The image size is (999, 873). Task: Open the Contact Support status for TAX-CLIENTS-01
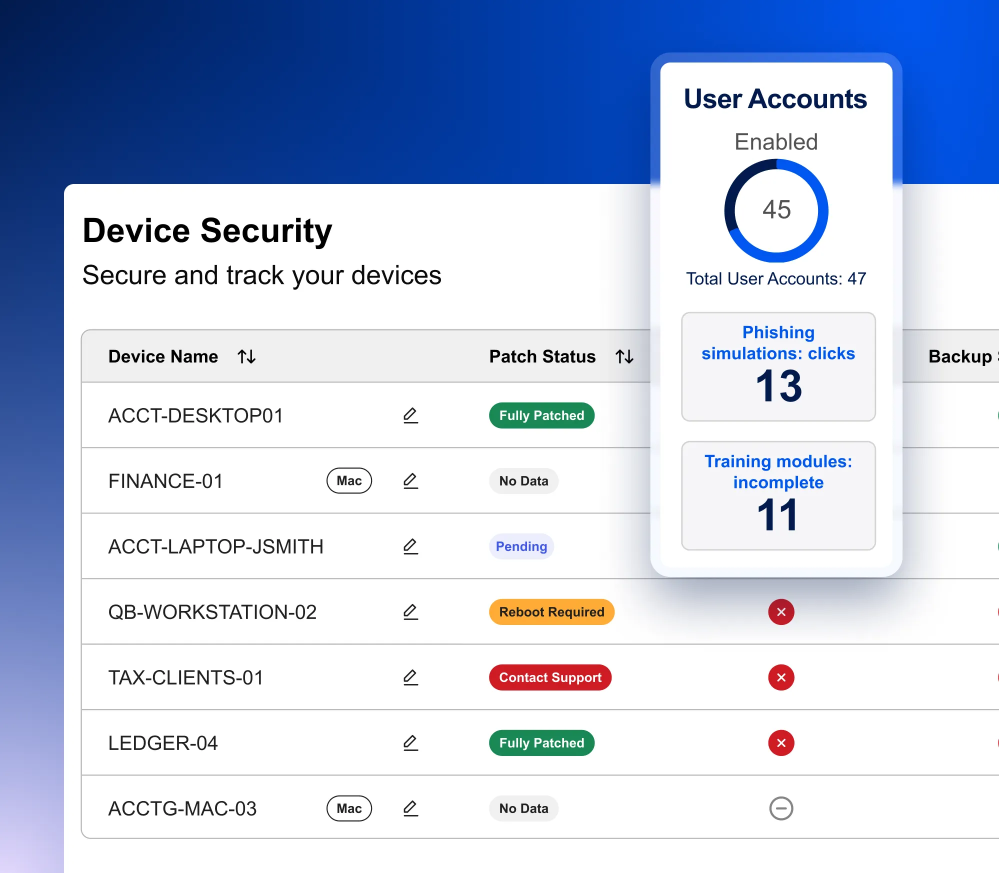click(550, 677)
